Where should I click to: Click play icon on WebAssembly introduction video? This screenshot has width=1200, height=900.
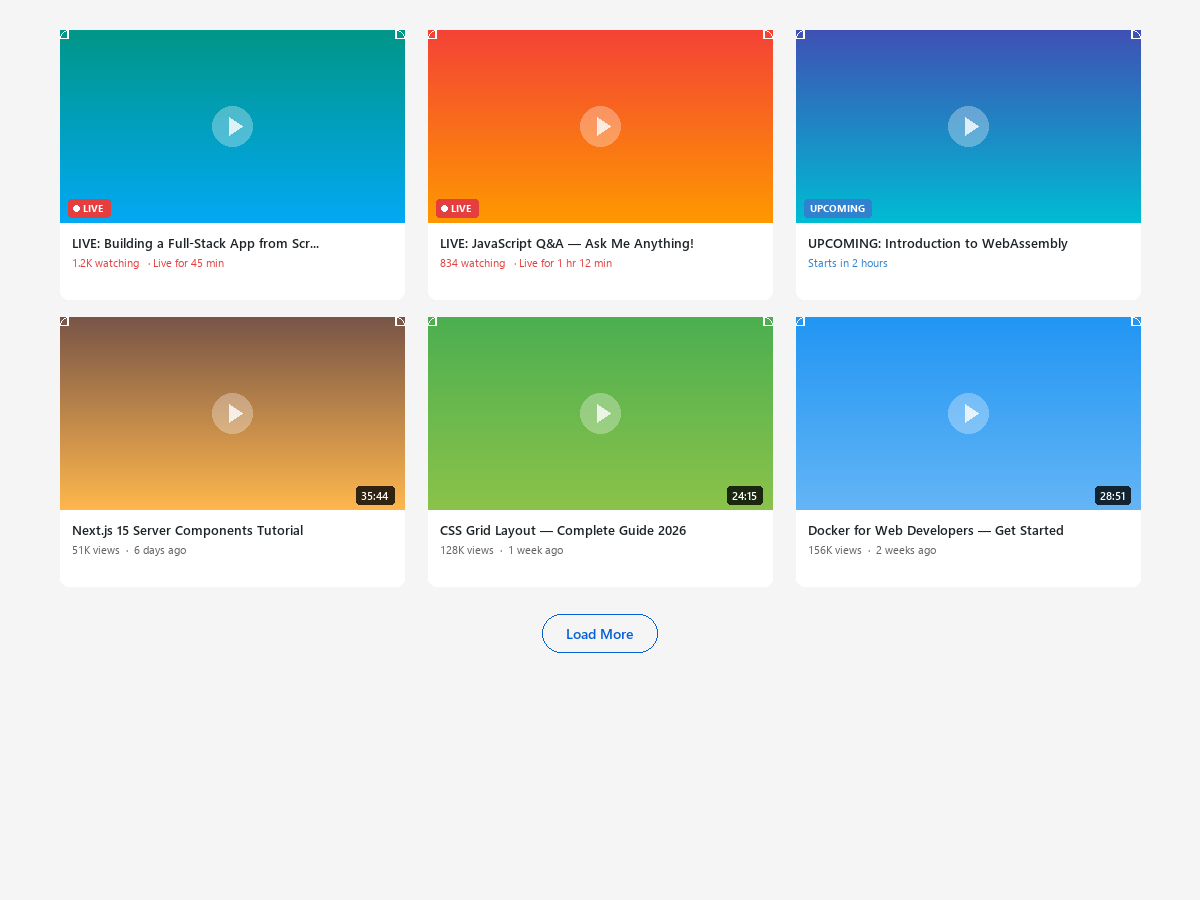[968, 126]
